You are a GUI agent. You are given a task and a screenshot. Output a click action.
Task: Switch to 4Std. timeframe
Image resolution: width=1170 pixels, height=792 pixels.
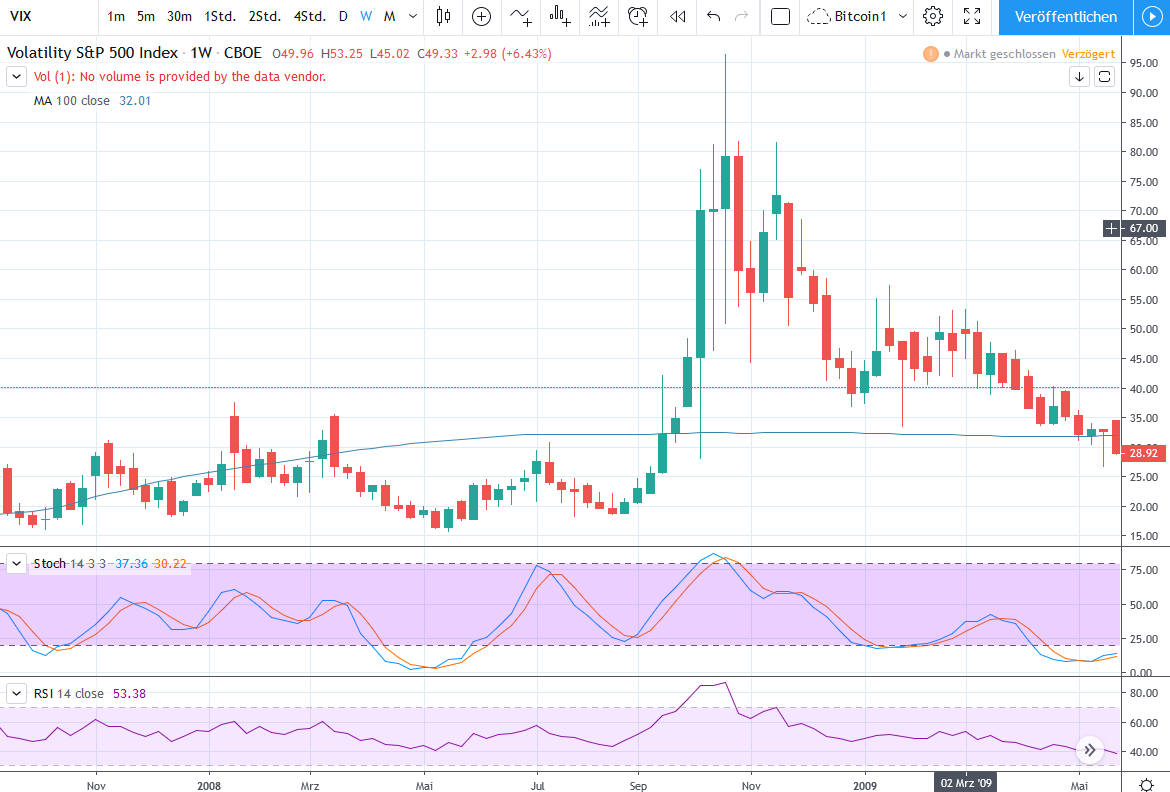click(x=310, y=16)
